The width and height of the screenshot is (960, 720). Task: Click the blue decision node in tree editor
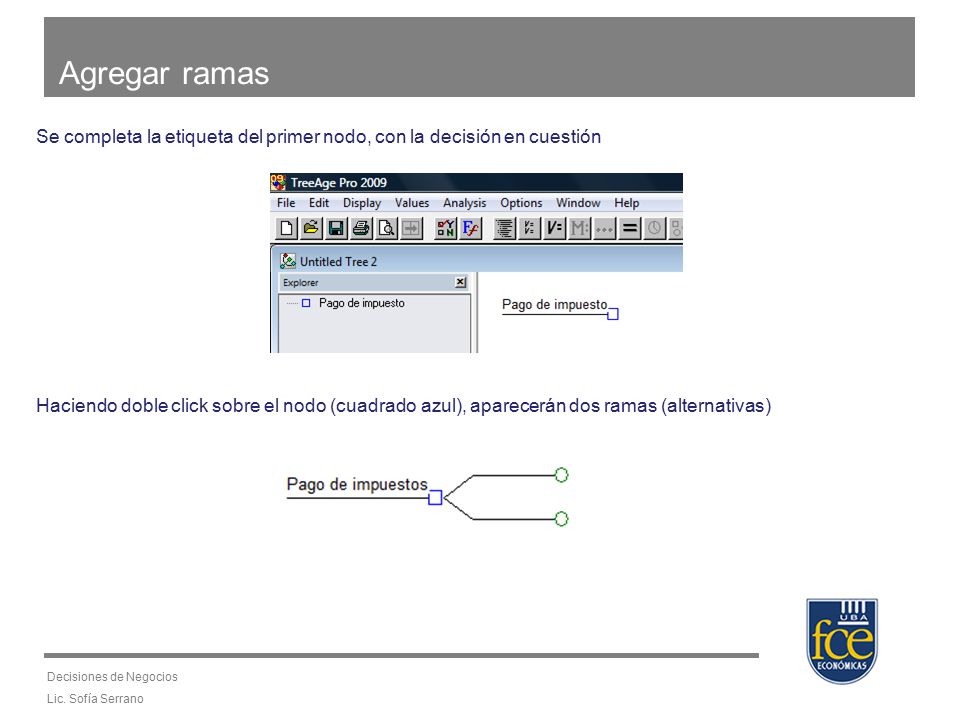pyautogui.click(x=613, y=314)
